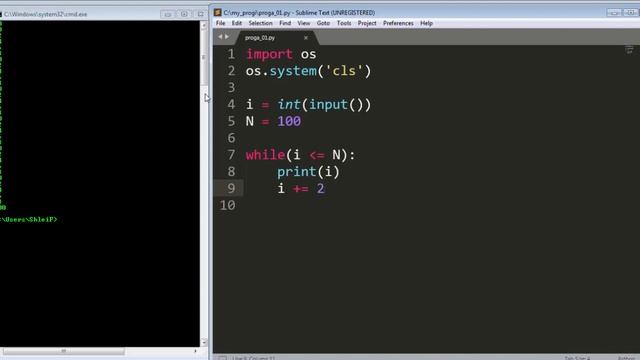Click the 'import' keyword on line 1

pyautogui.click(x=269, y=54)
